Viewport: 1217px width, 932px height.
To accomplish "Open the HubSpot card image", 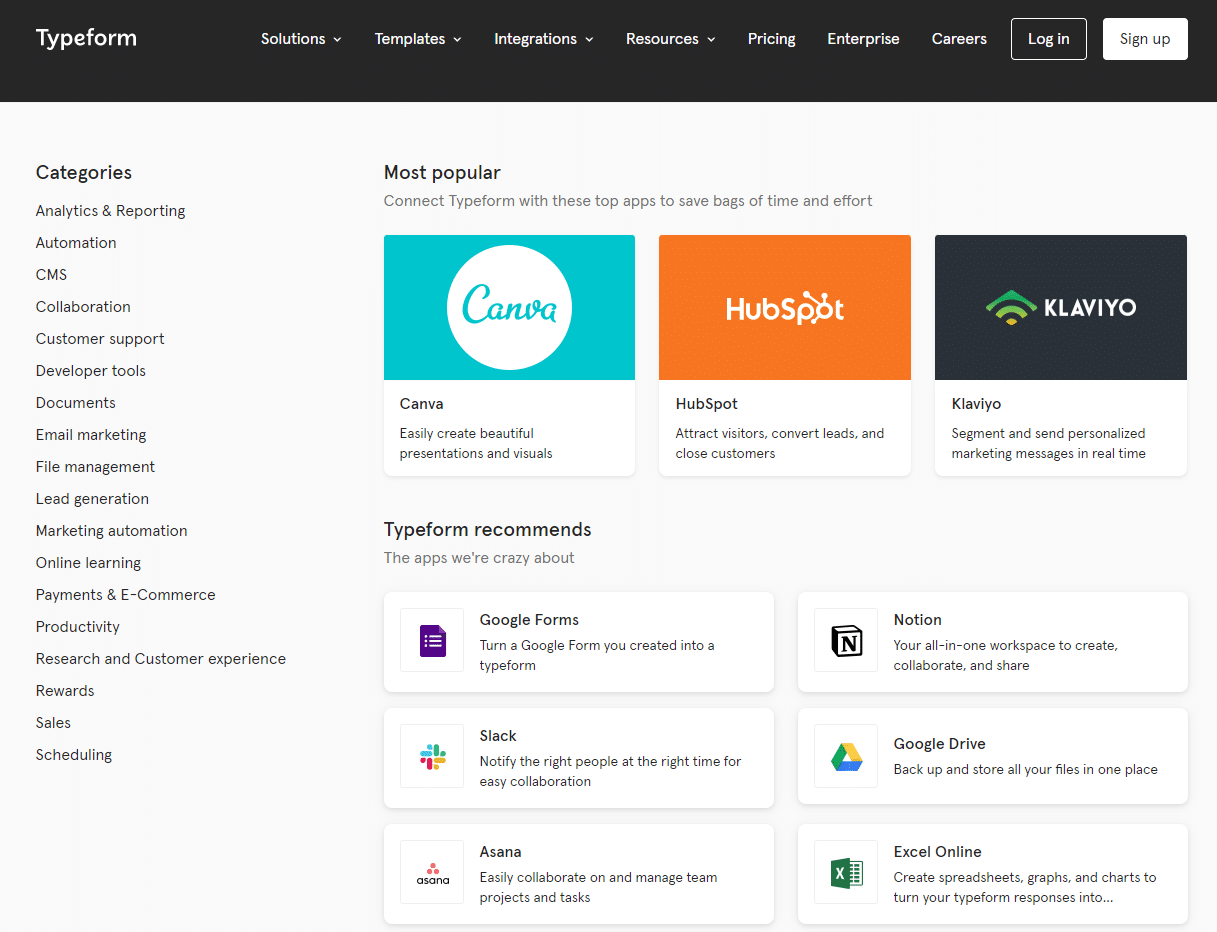I will (x=785, y=307).
